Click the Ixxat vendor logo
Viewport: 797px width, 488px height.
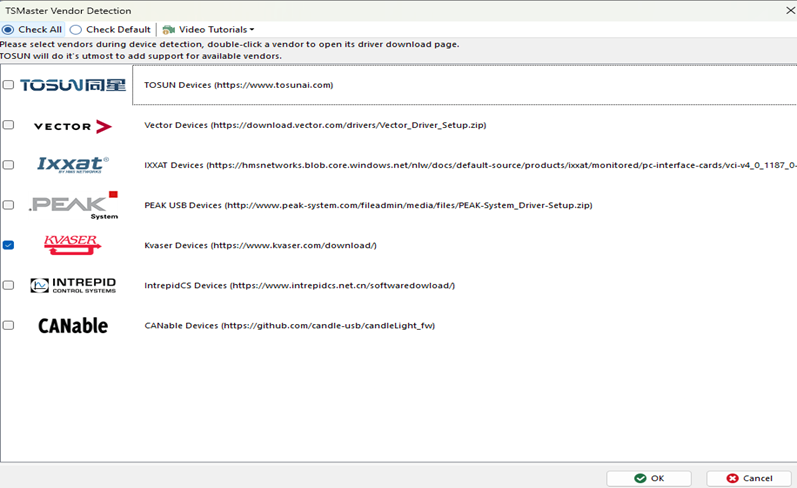[73, 164]
